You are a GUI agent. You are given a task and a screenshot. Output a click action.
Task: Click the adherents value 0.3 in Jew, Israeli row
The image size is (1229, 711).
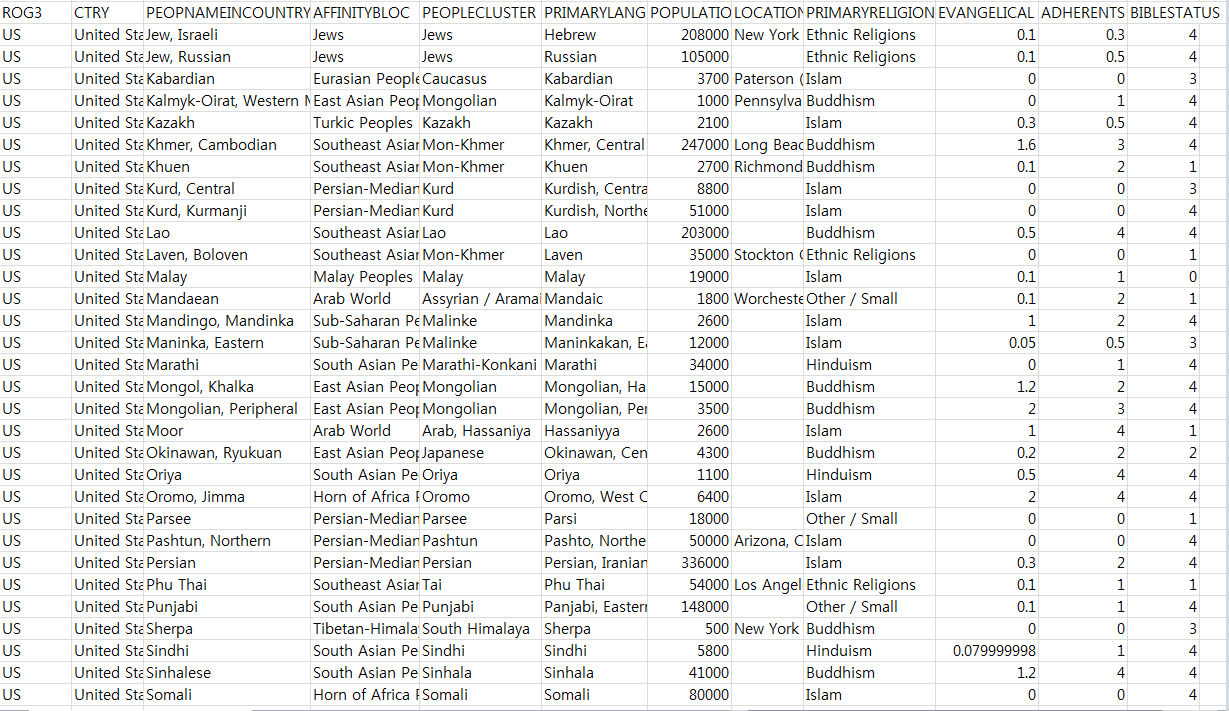1083,35
